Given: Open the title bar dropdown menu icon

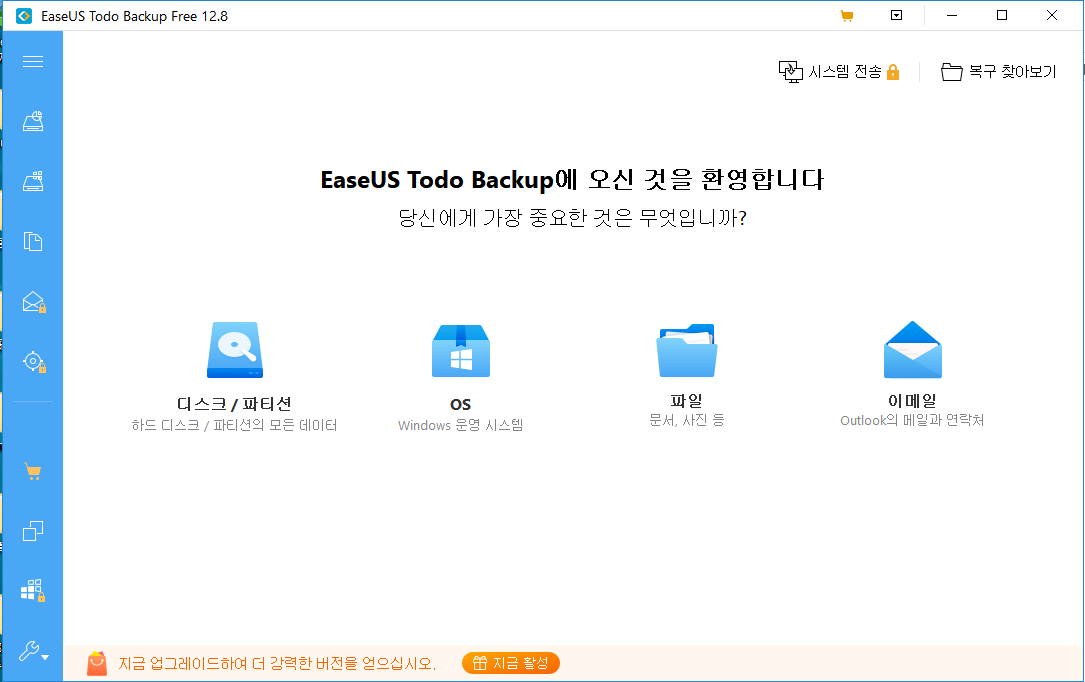Looking at the screenshot, I should 896,15.
